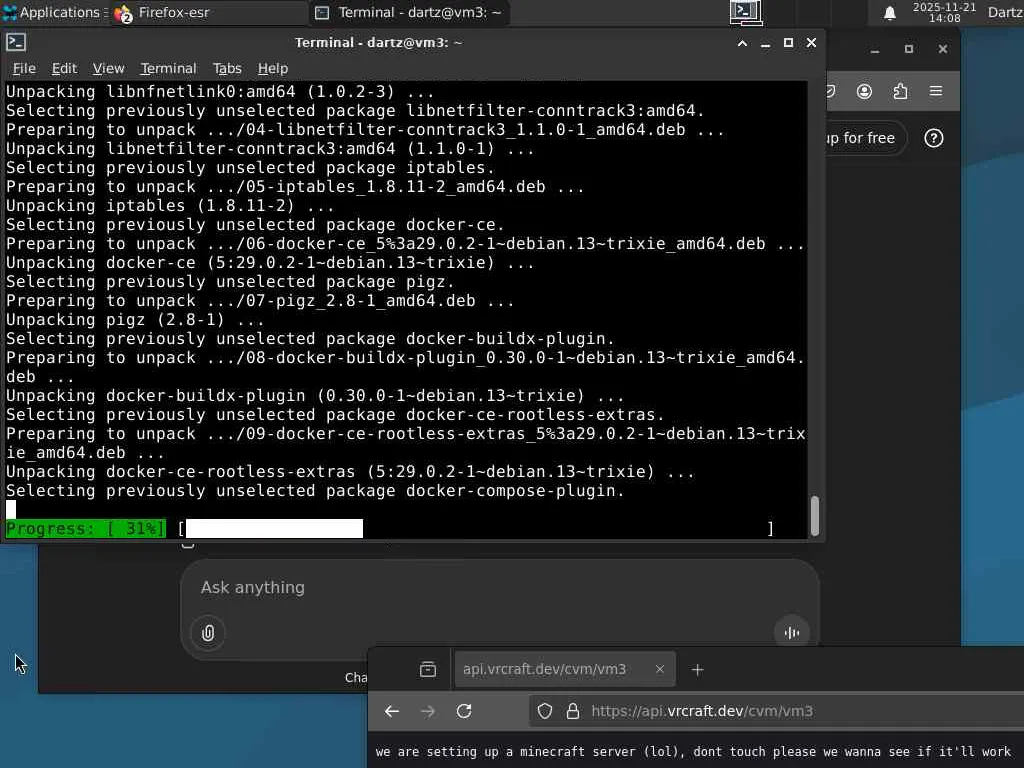Viewport: 1024px width, 768px height.
Task: Switch to Firefox-esr in the taskbar
Action: click(x=208, y=12)
